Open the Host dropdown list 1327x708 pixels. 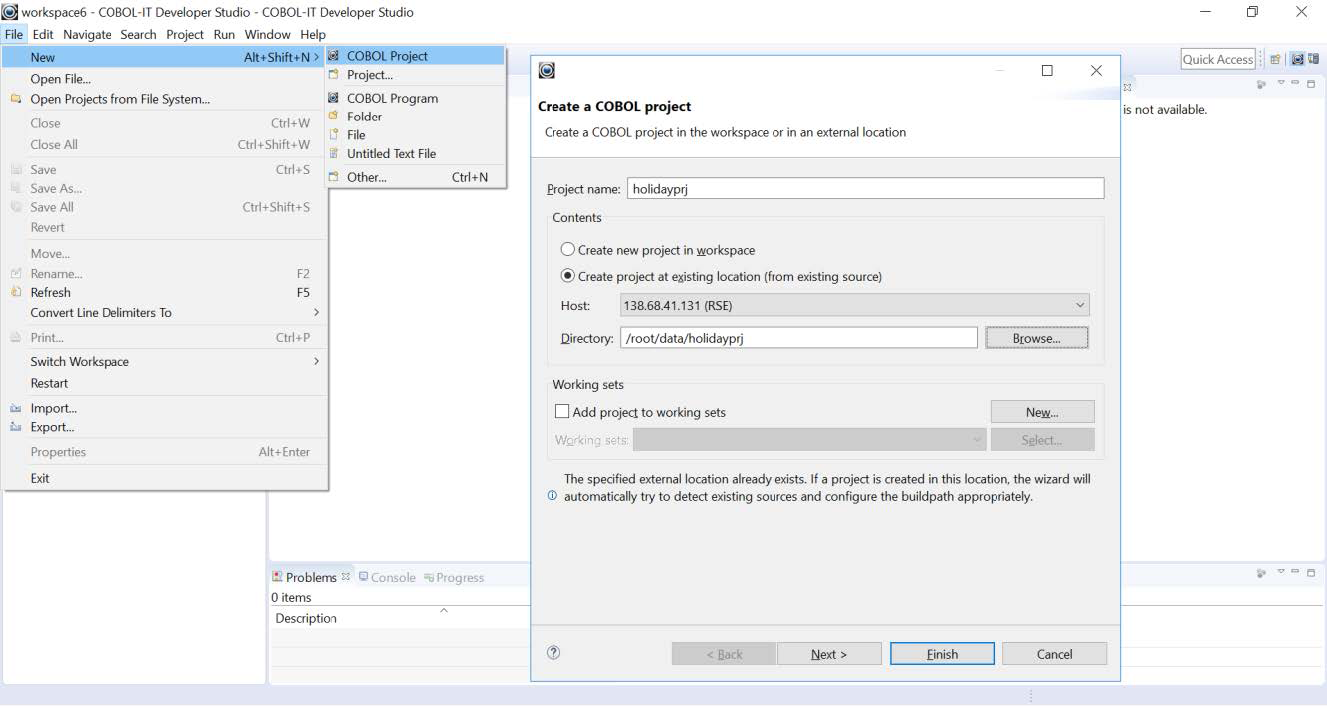[1079, 305]
